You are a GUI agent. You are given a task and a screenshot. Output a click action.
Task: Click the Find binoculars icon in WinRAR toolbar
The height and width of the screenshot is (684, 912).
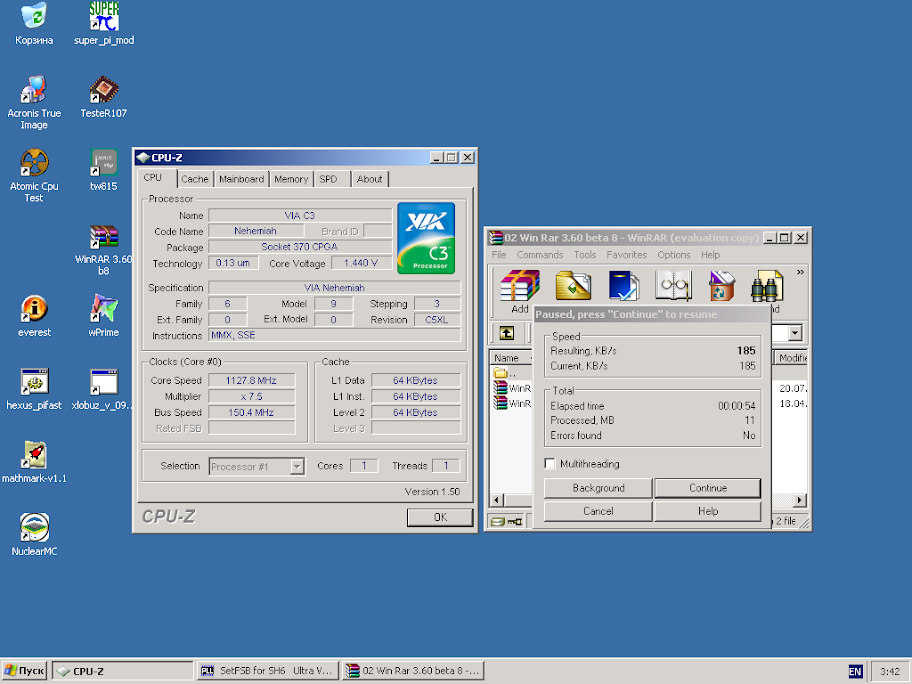[767, 286]
